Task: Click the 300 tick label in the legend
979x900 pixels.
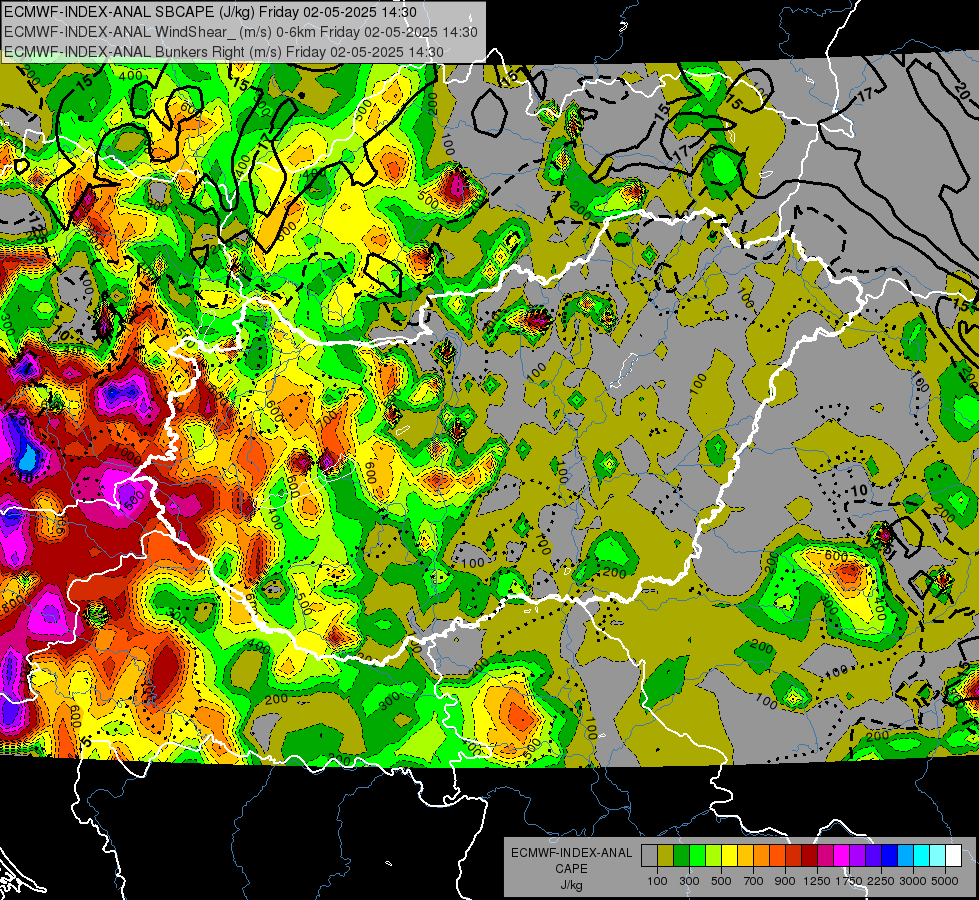Action: [x=689, y=881]
